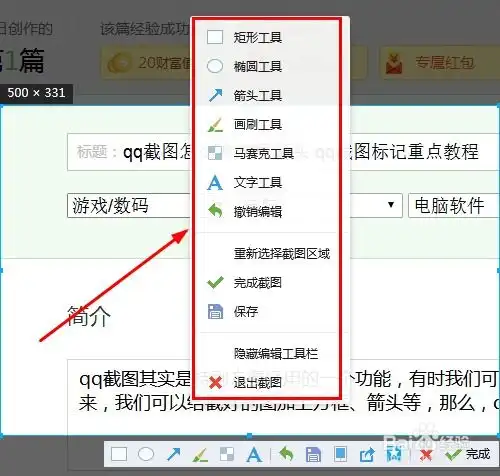Expand the middle dropdown arrow
This screenshot has height=476, width=500.
tap(391, 204)
